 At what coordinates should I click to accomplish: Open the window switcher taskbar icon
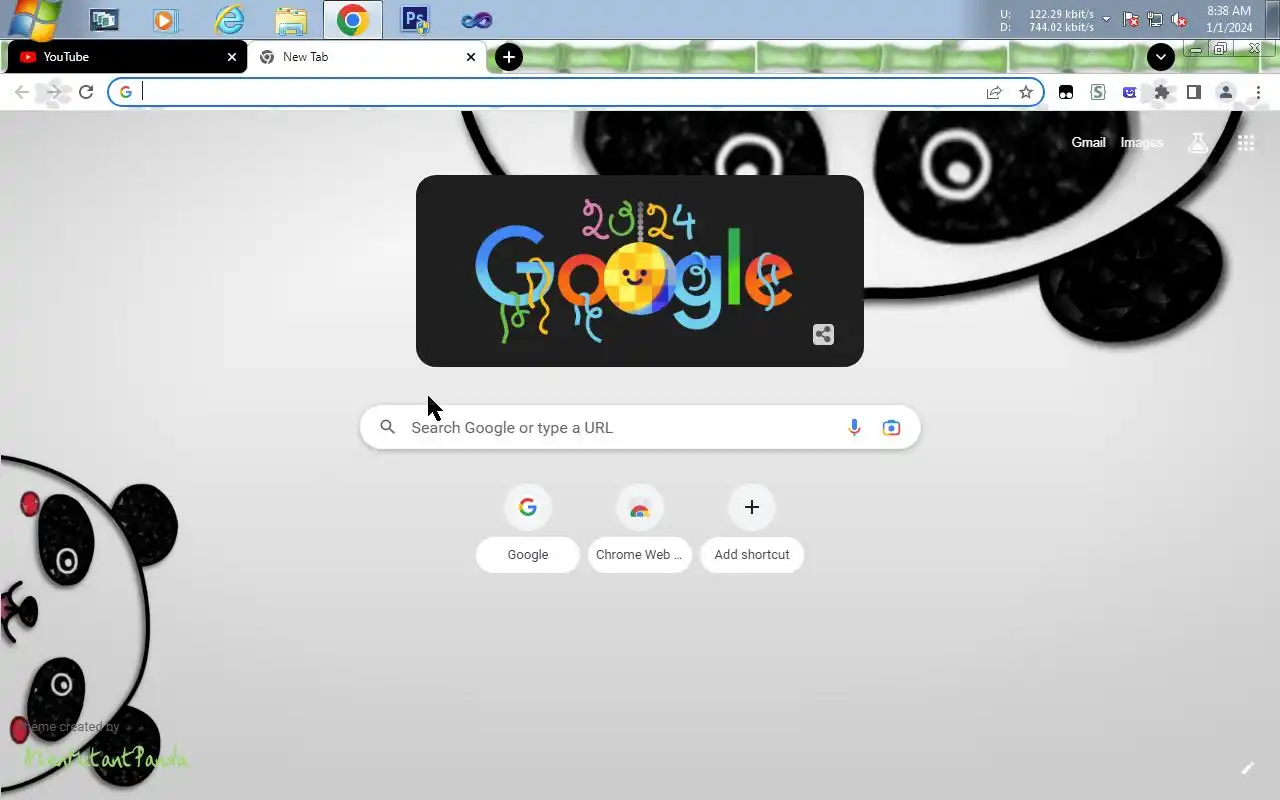(x=103, y=19)
